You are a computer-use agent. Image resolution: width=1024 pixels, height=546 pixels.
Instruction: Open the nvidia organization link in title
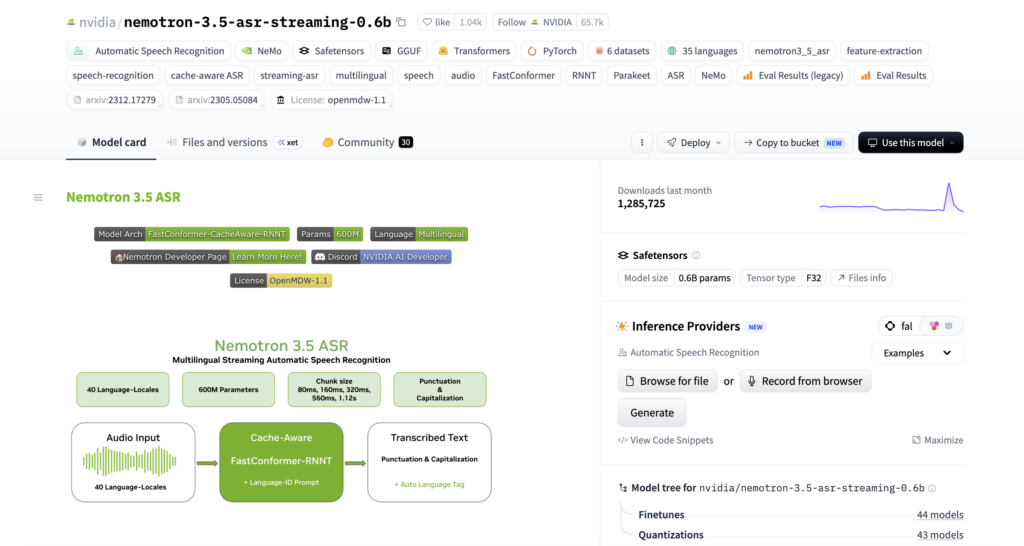[x=97, y=22]
